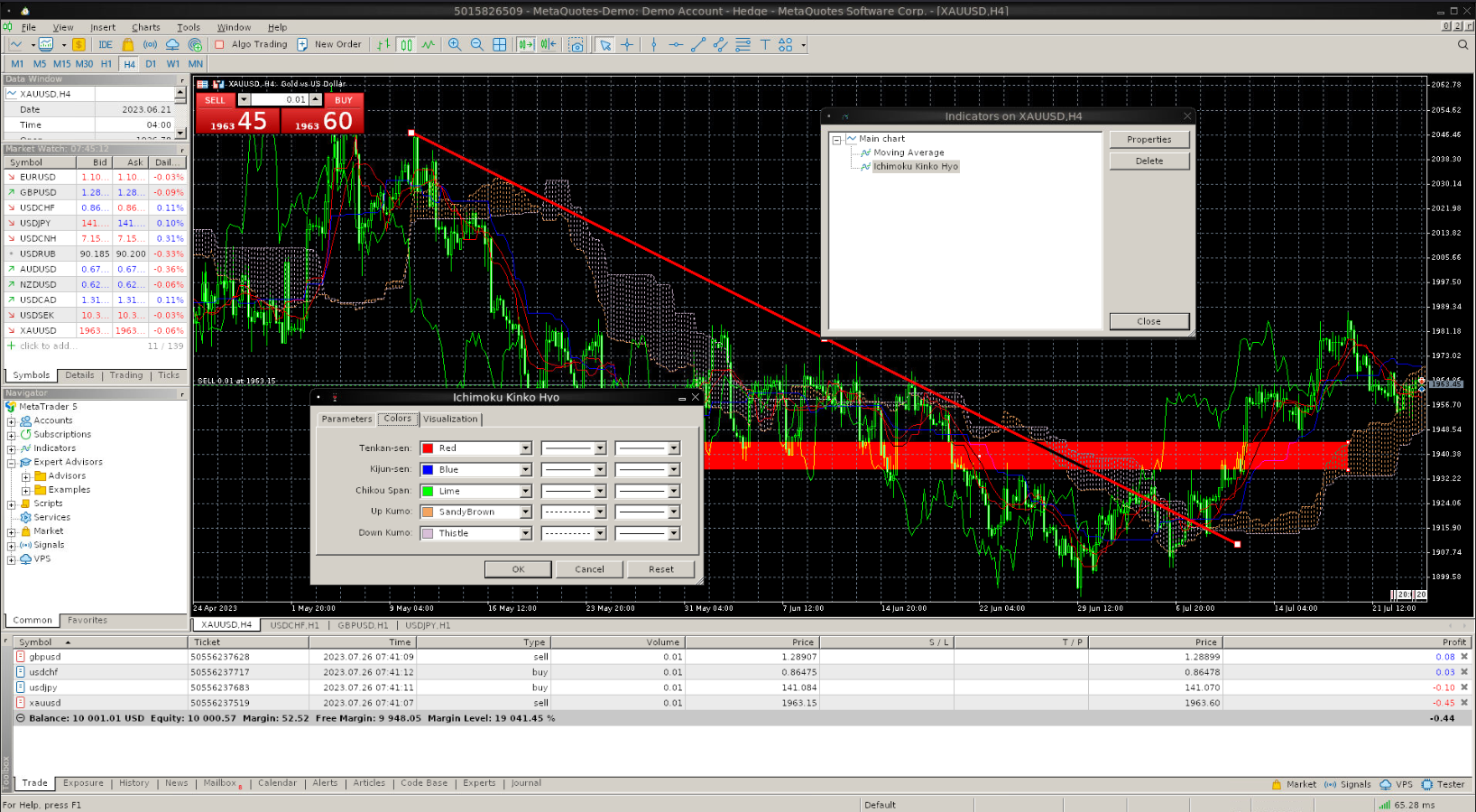Image resolution: width=1476 pixels, height=812 pixels.
Task: Select Moving Average in indicators list
Action: pos(909,152)
